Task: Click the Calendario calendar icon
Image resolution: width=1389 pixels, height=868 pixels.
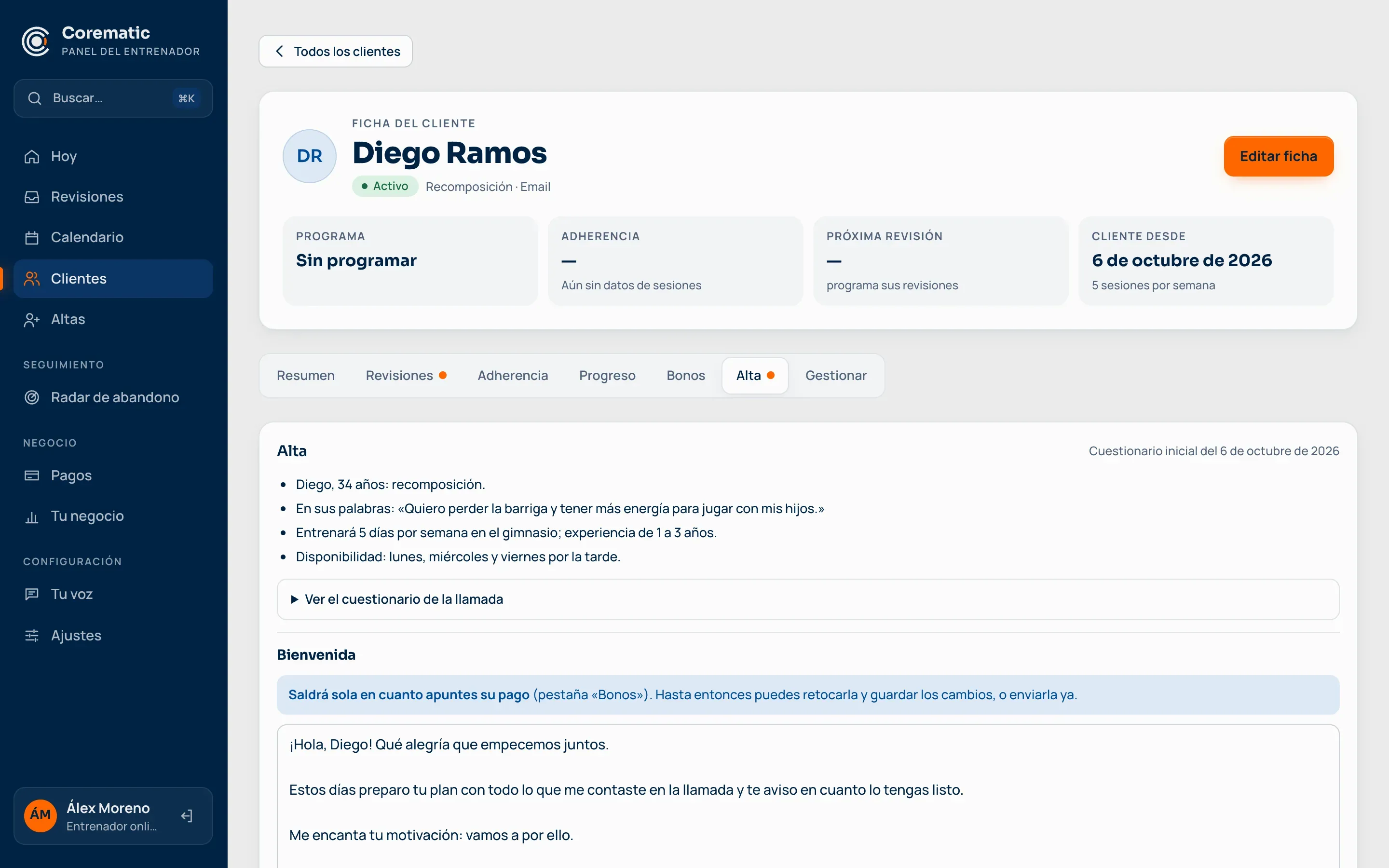Action: pyautogui.click(x=31, y=238)
